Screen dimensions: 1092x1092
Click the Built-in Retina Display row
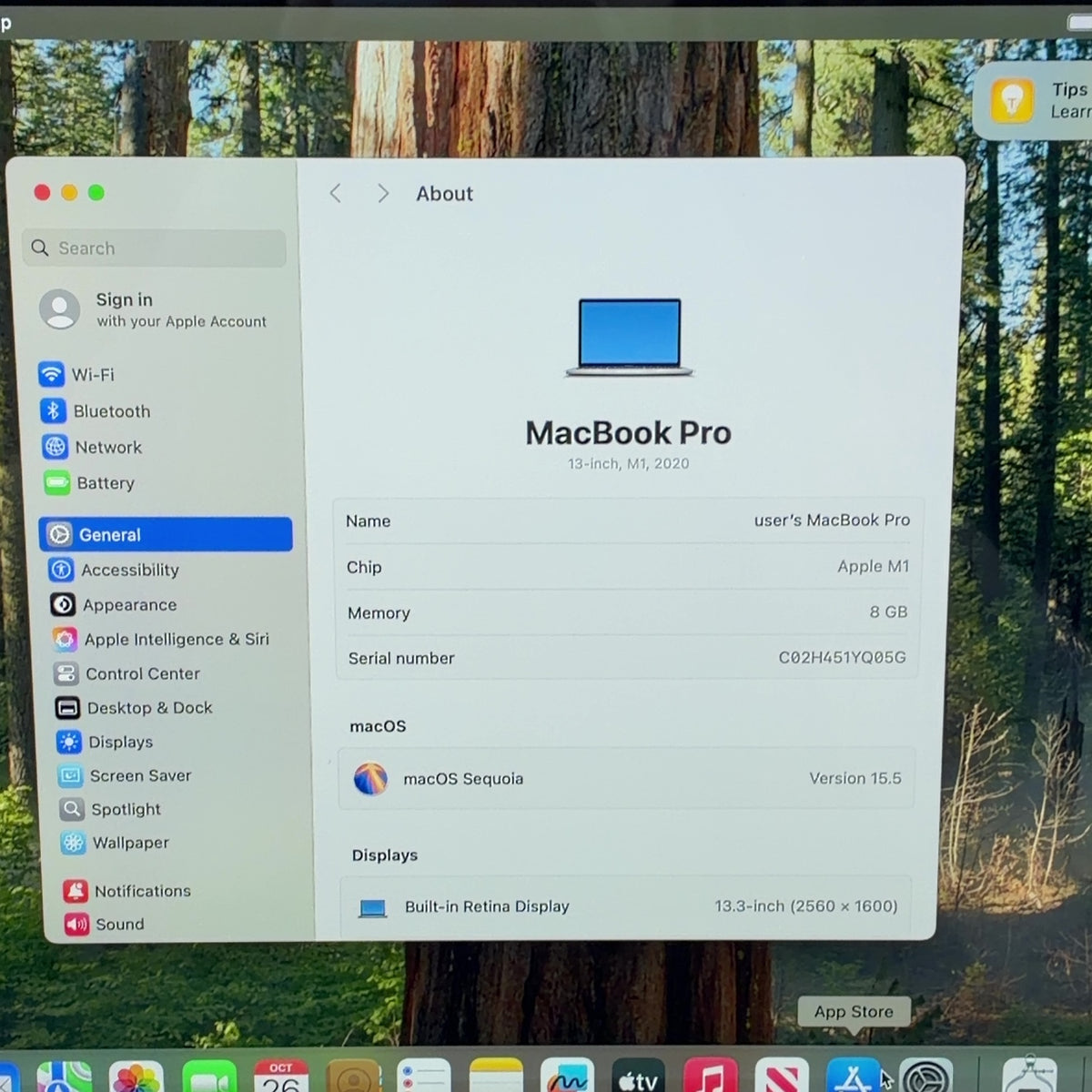[626, 906]
